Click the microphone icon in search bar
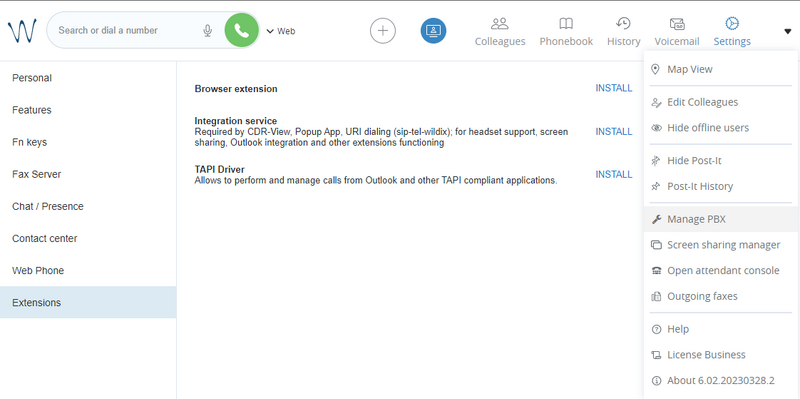This screenshot has width=800, height=399. [207, 31]
